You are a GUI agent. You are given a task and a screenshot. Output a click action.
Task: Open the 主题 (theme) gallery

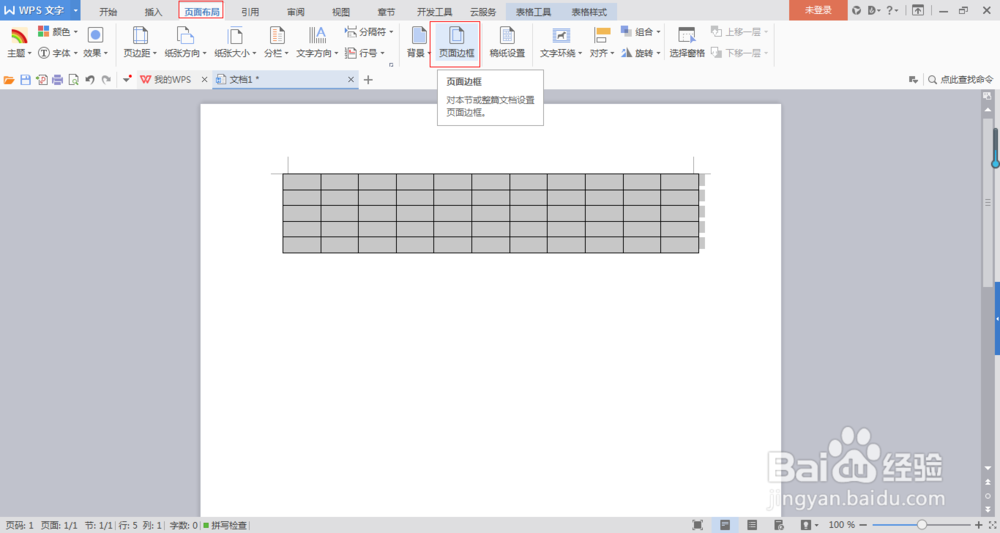click(19, 43)
